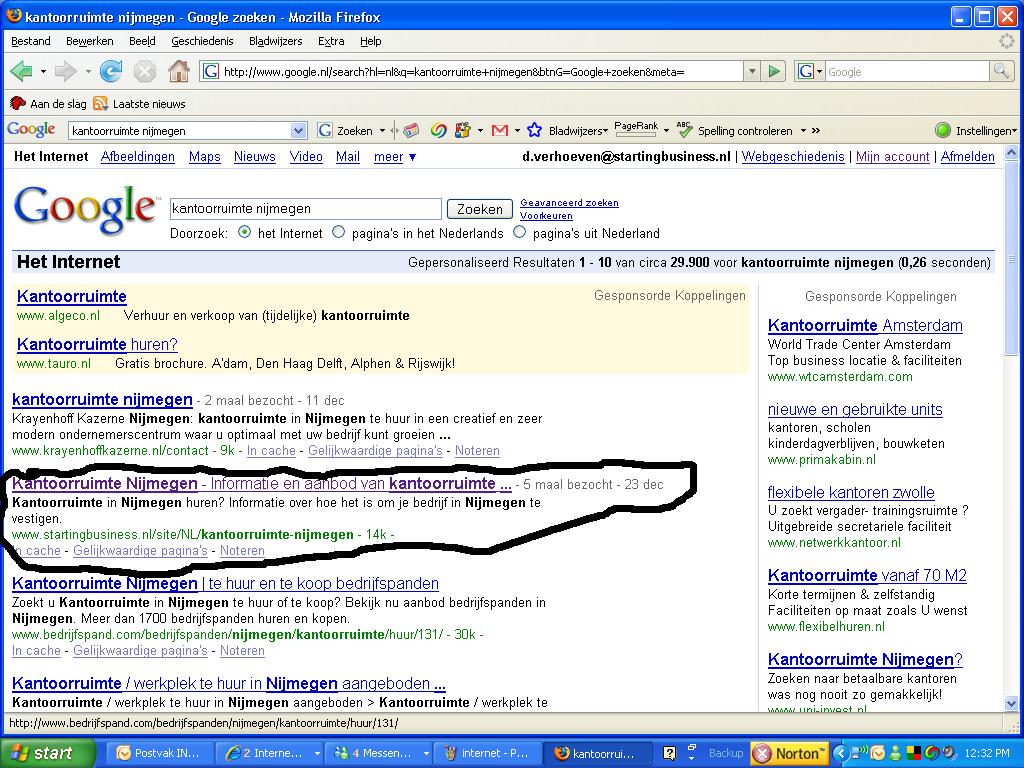Viewport: 1024px width, 768px height.
Task: Click the Afmelden link
Action: [967, 157]
